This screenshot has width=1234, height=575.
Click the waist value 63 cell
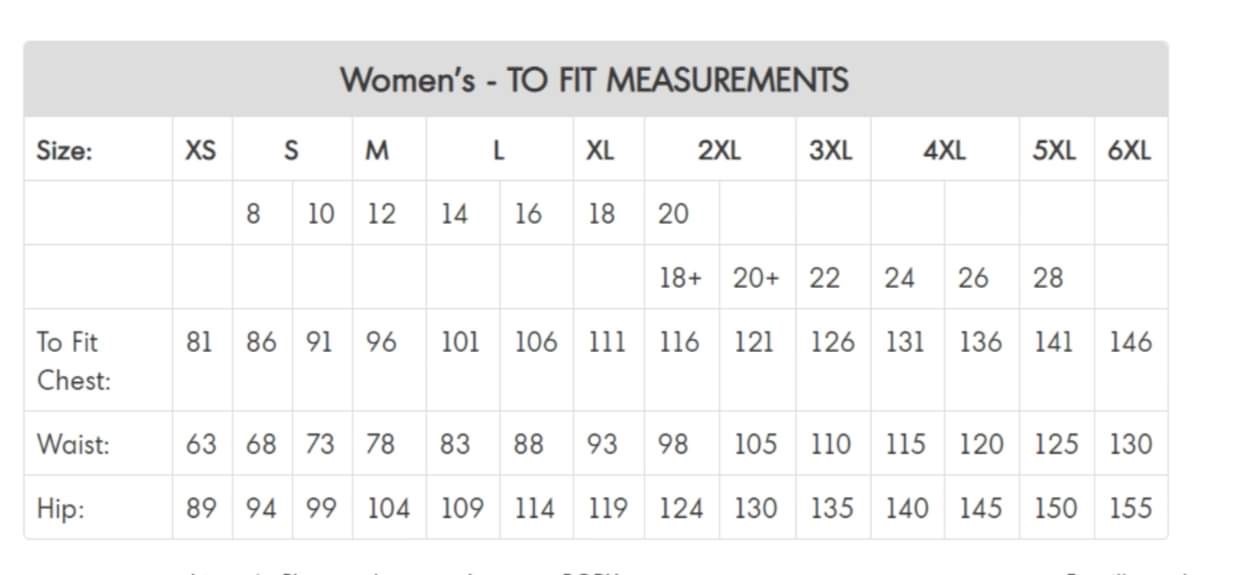click(x=200, y=444)
